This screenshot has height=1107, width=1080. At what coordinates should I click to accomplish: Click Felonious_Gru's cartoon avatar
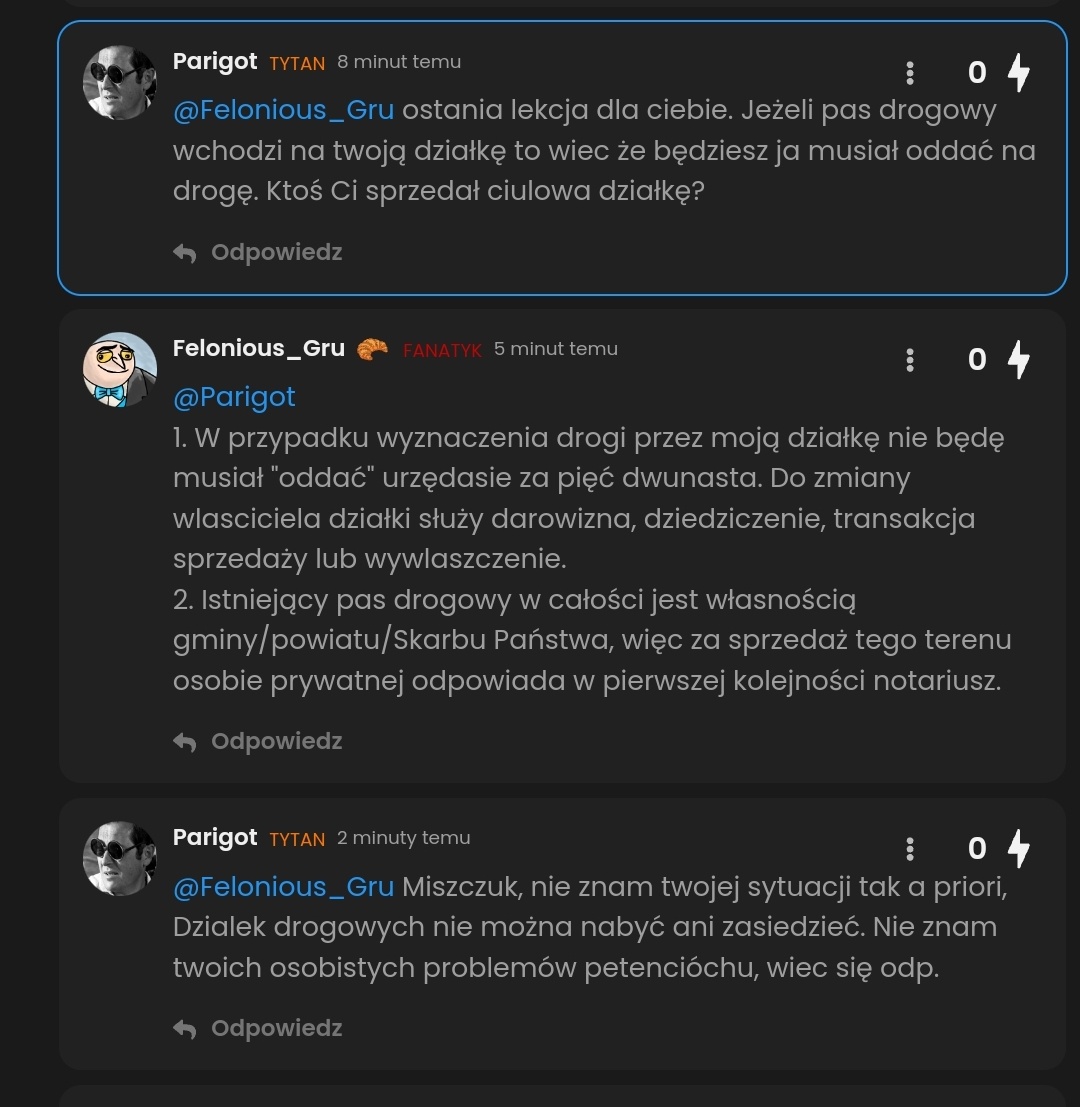(x=120, y=369)
